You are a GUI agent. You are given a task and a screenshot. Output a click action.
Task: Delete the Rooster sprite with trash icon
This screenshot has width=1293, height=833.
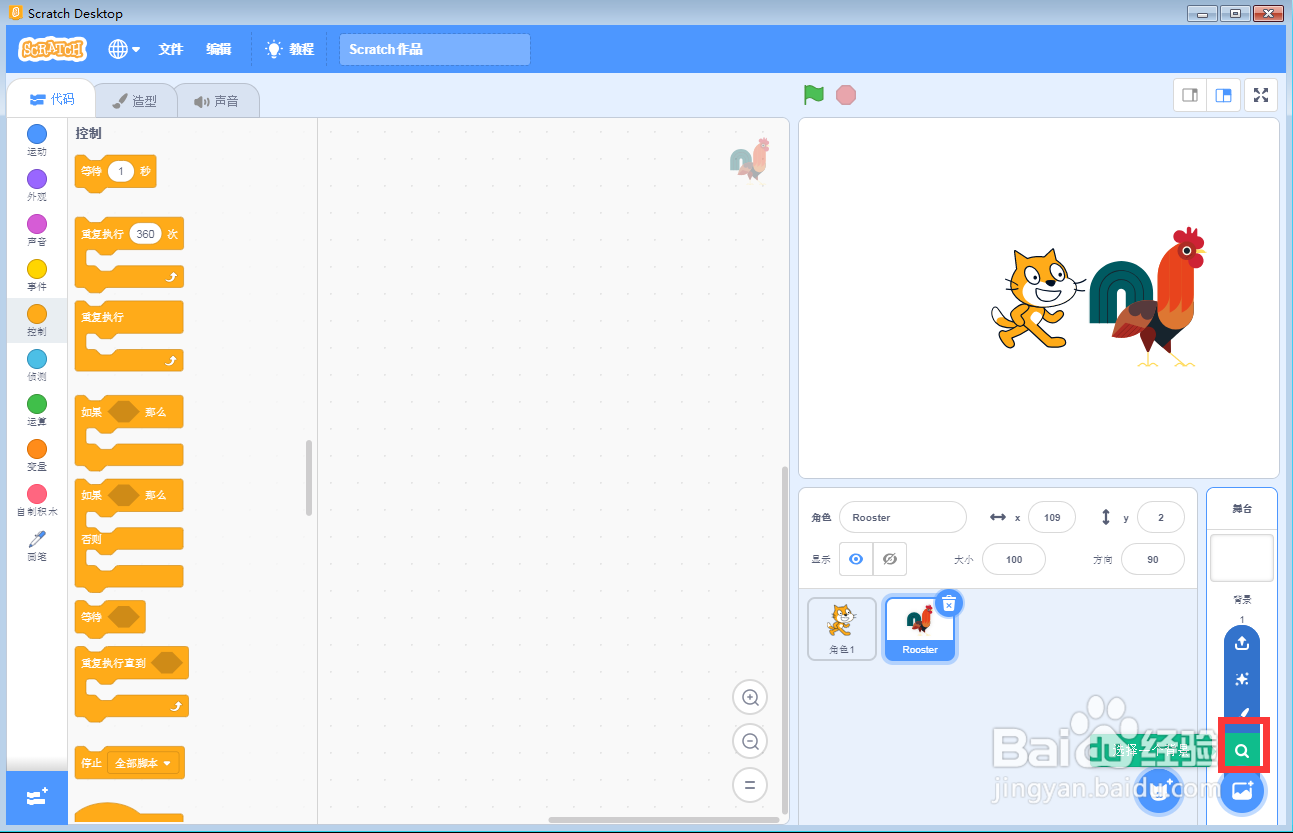(949, 603)
